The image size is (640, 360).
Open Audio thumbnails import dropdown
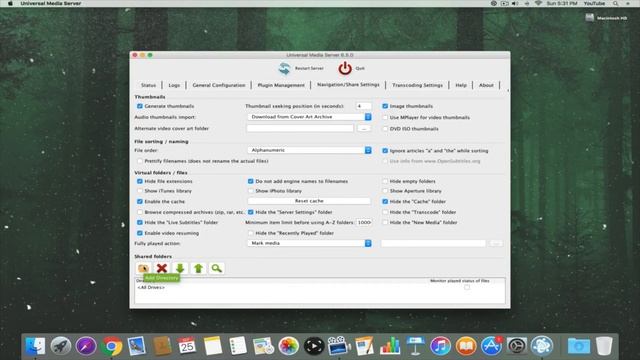point(309,117)
